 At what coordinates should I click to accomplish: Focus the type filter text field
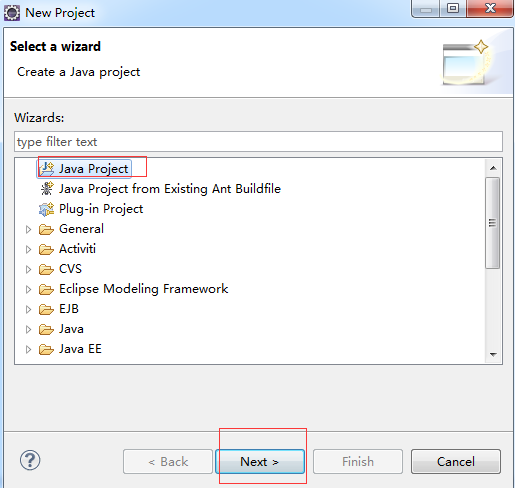point(258,142)
